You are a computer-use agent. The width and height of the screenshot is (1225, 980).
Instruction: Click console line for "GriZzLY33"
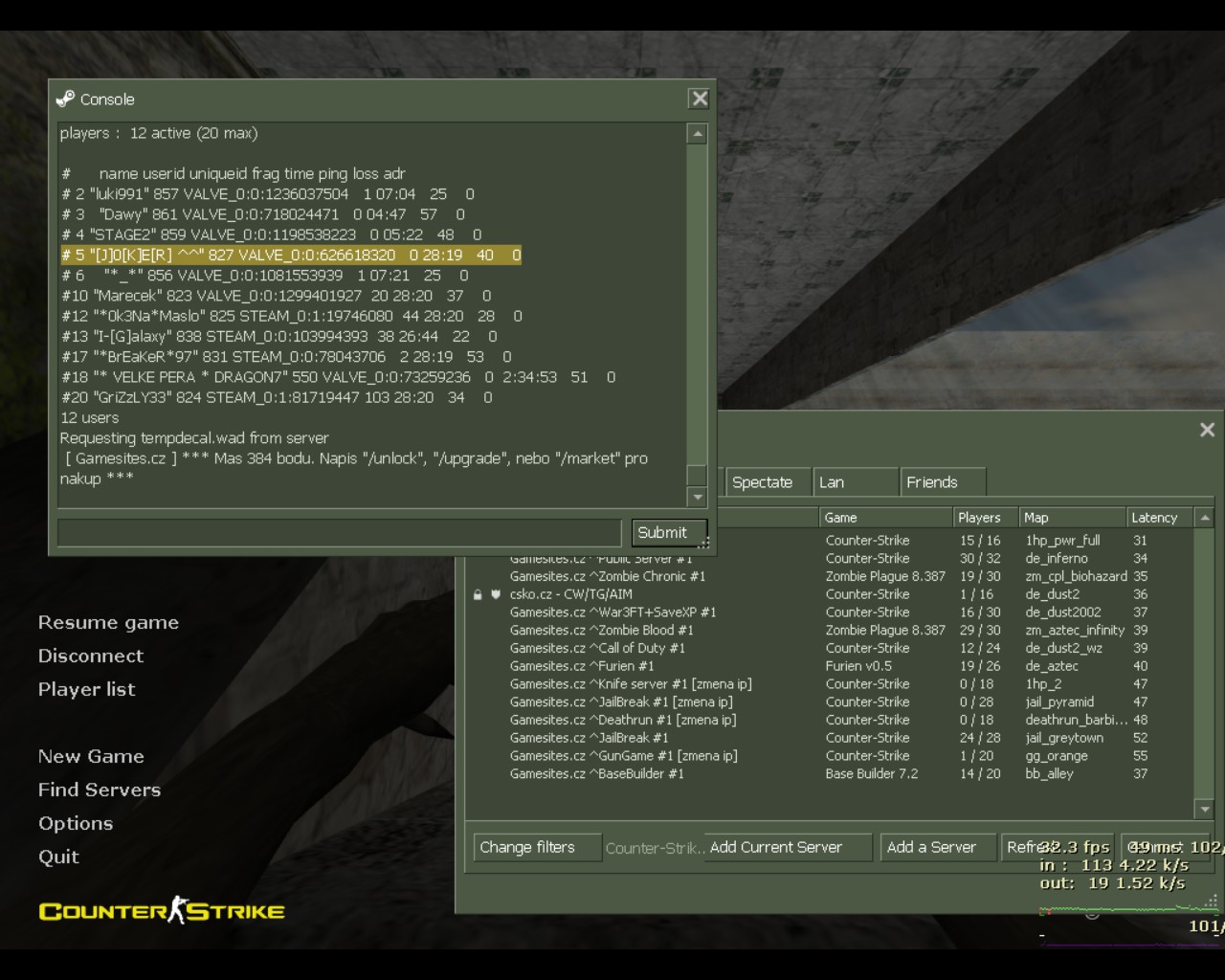[x=278, y=397]
